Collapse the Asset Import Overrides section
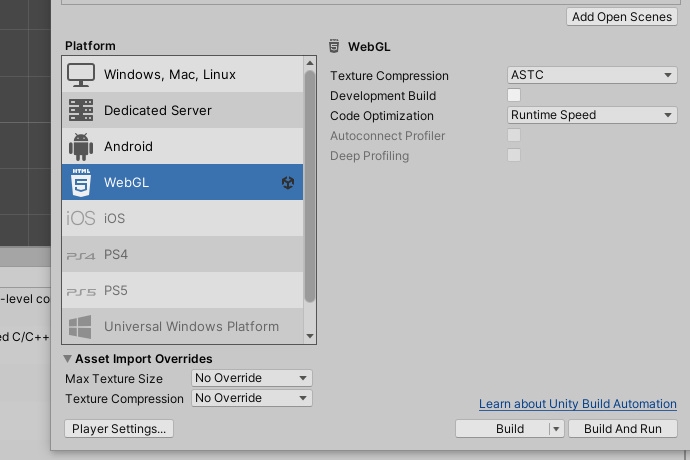Screen dimensions: 690x460 68,359
